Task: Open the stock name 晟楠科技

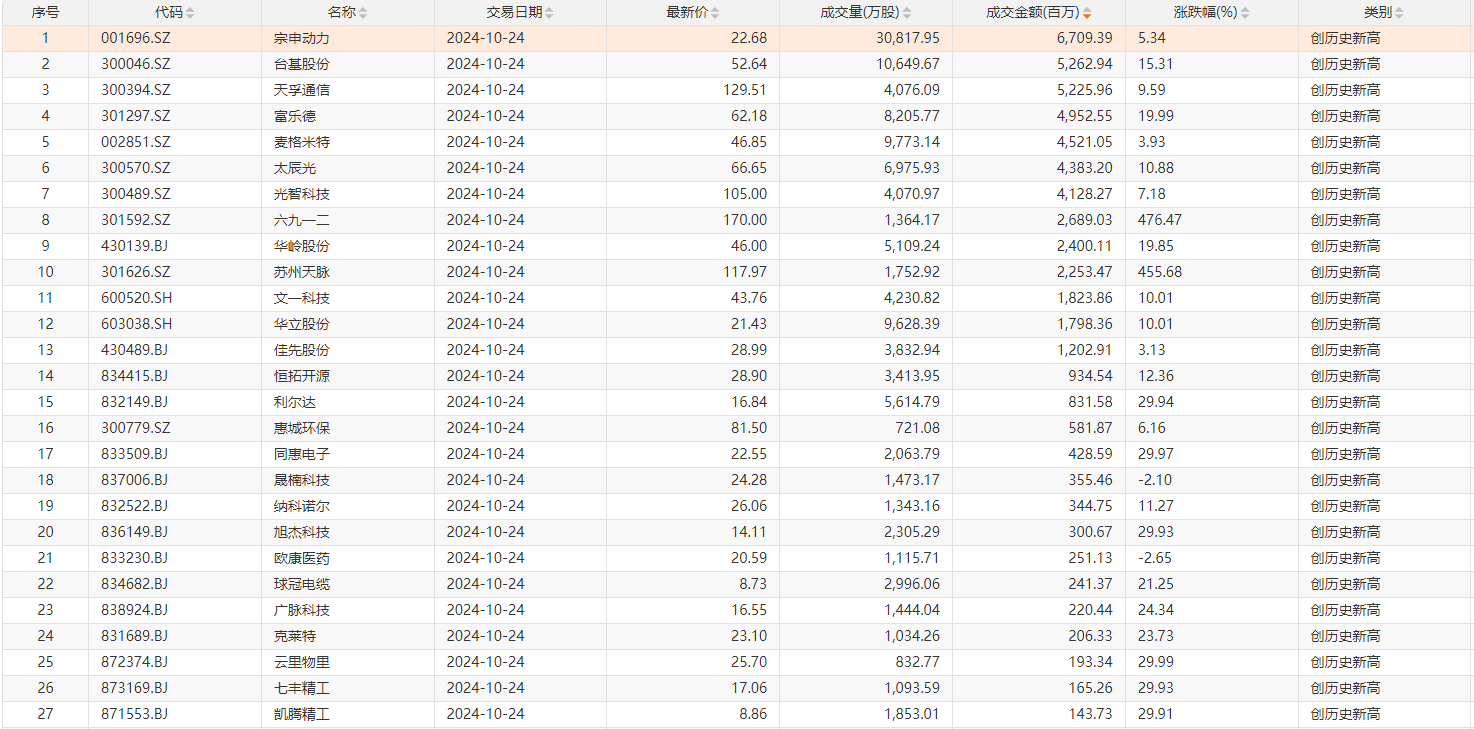Action: pos(302,480)
